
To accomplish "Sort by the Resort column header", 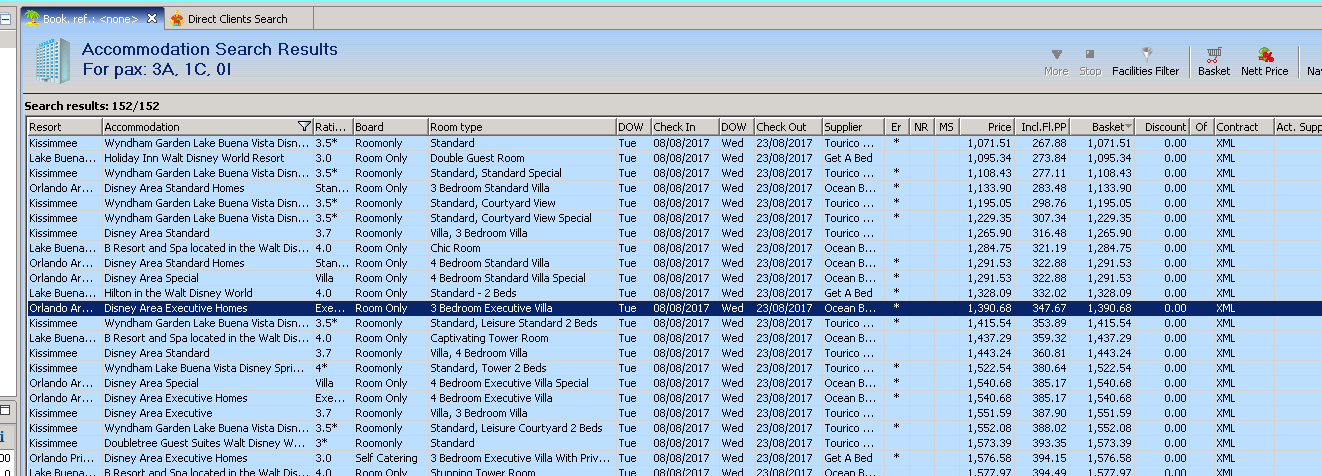I will [x=64, y=127].
